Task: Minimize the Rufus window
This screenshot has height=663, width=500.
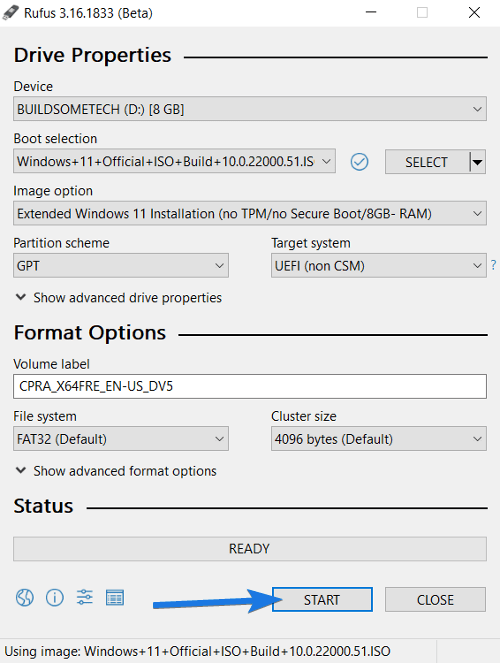Action: pos(371,12)
